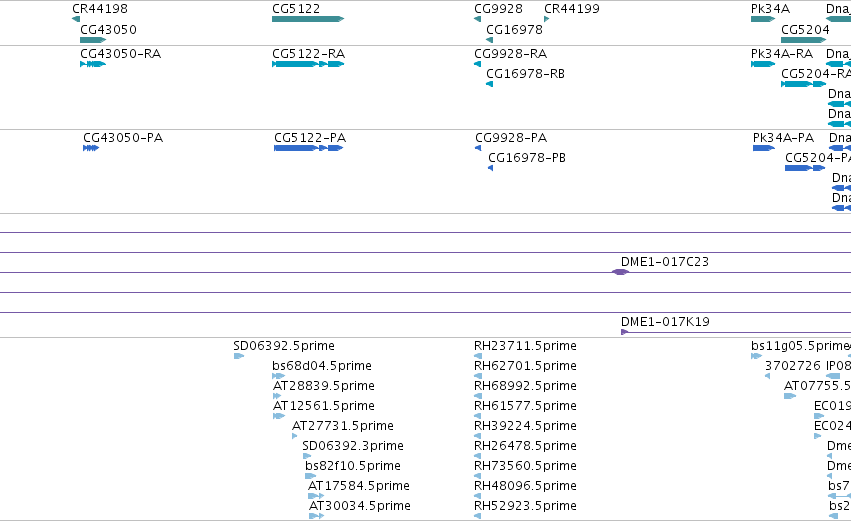The image size is (851, 521).
Task: Select EST RH26478.5prime
Action: tap(478, 456)
